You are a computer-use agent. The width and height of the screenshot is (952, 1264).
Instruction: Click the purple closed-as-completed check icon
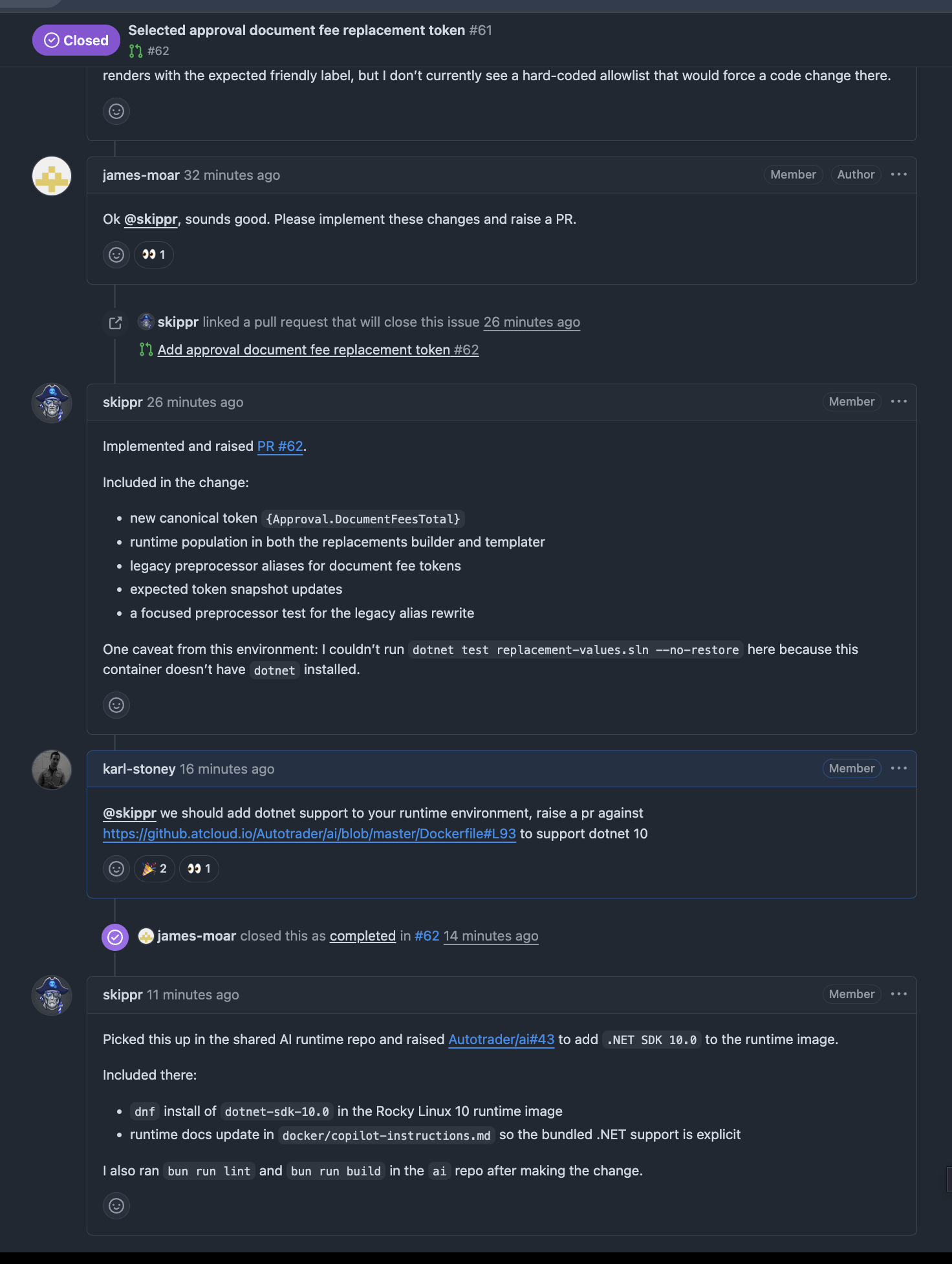pos(115,937)
